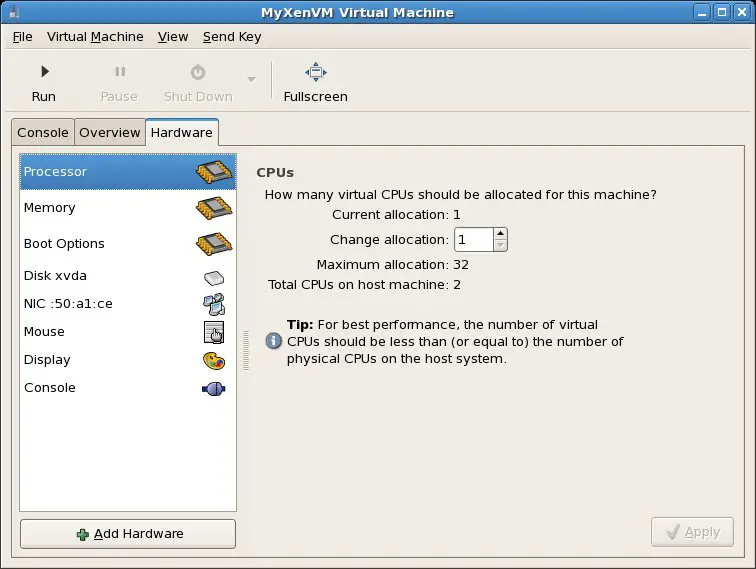Click the Boot Options chip icon

tap(214, 244)
